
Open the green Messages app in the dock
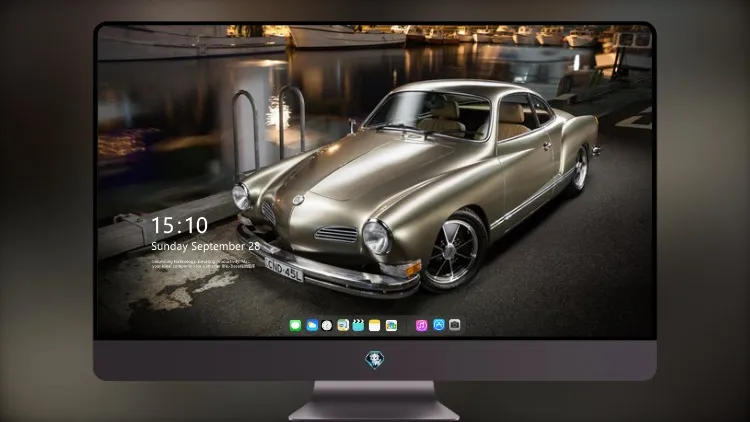(x=295, y=325)
